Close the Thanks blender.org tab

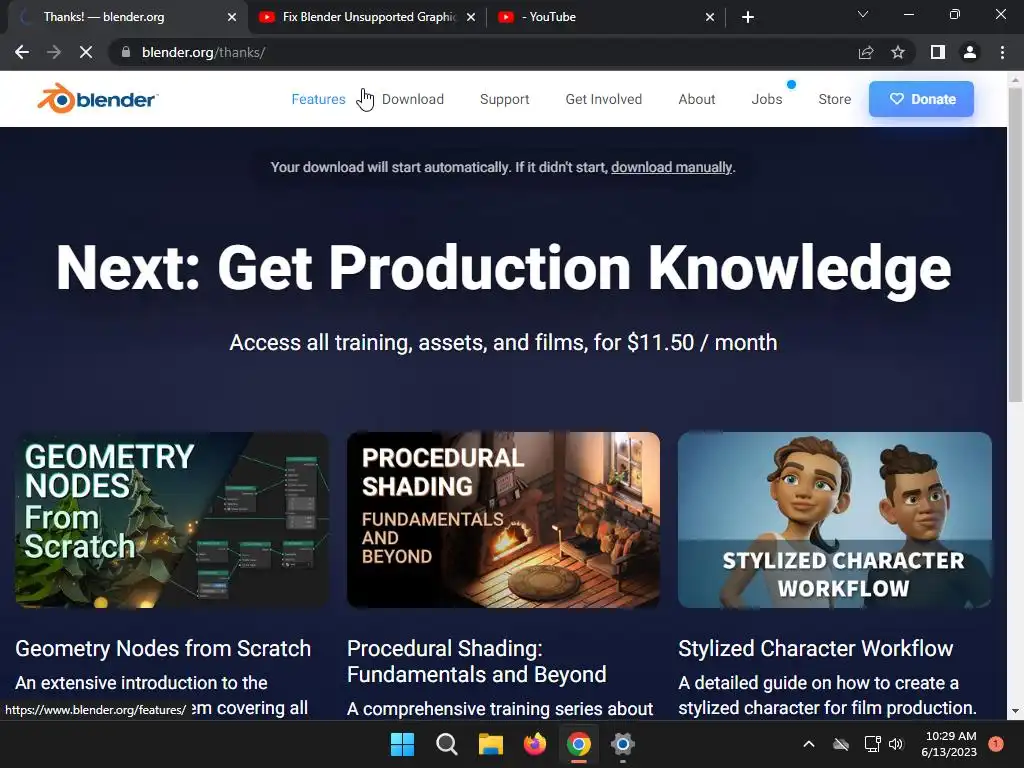(232, 17)
